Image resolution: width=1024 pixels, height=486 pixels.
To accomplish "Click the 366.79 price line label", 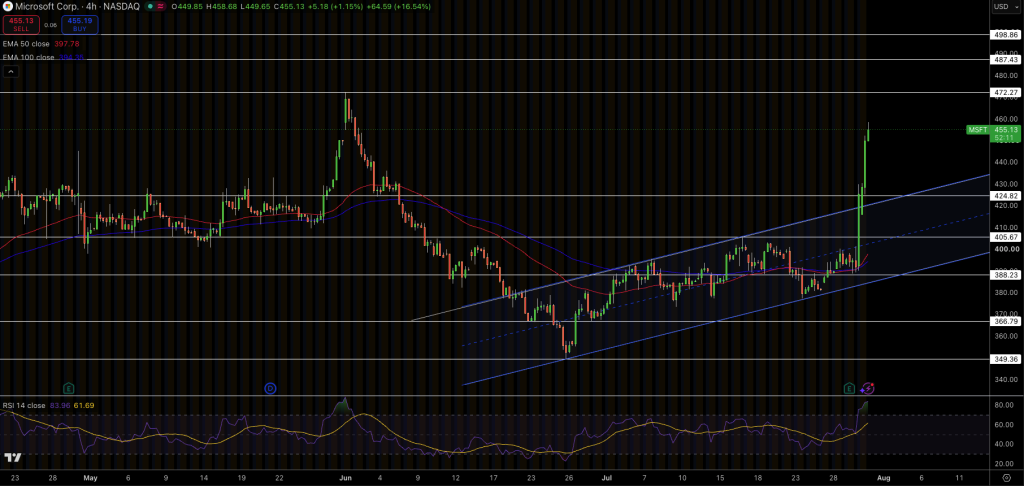I will (x=1006, y=321).
